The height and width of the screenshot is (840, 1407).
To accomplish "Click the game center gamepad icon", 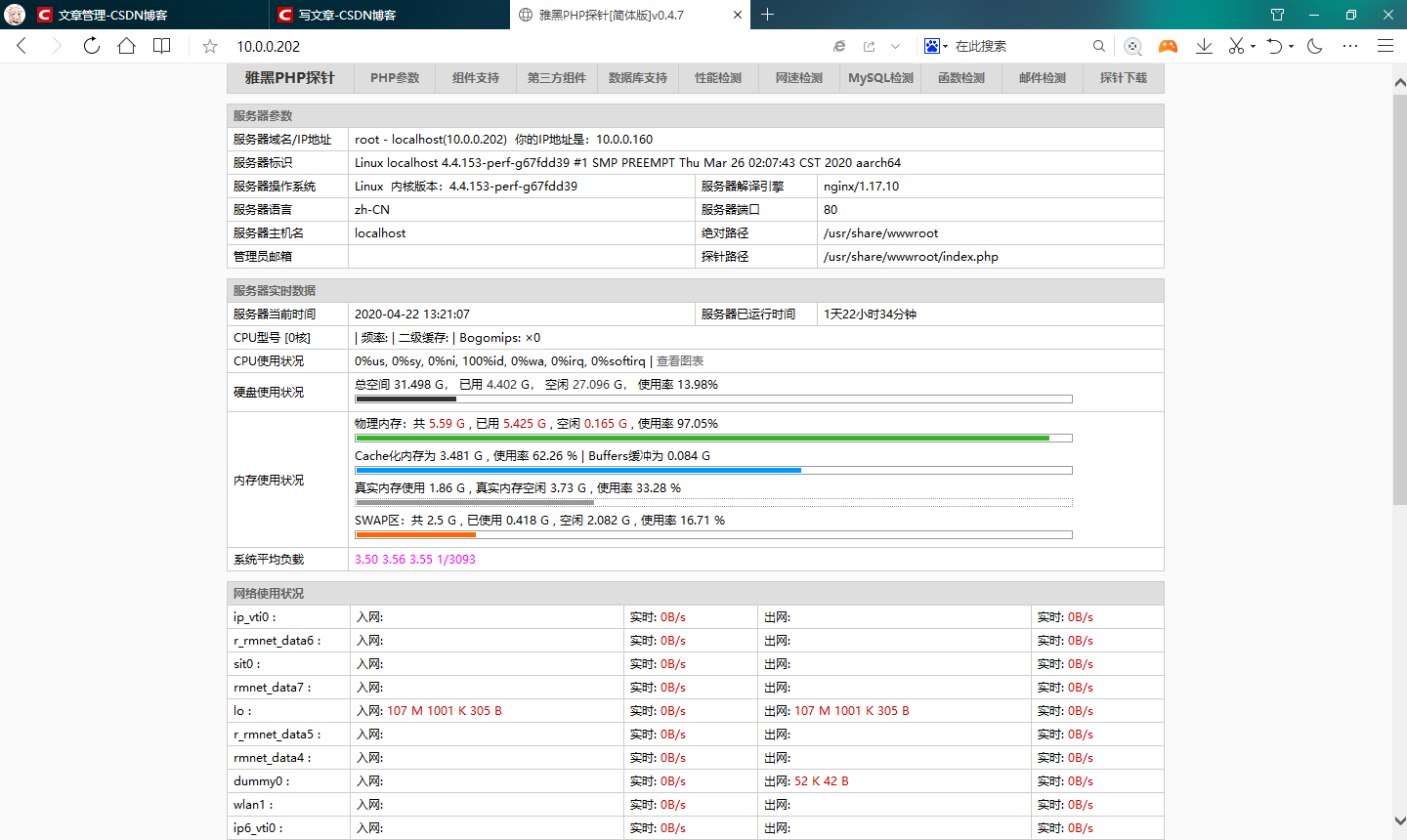I will point(1168,46).
